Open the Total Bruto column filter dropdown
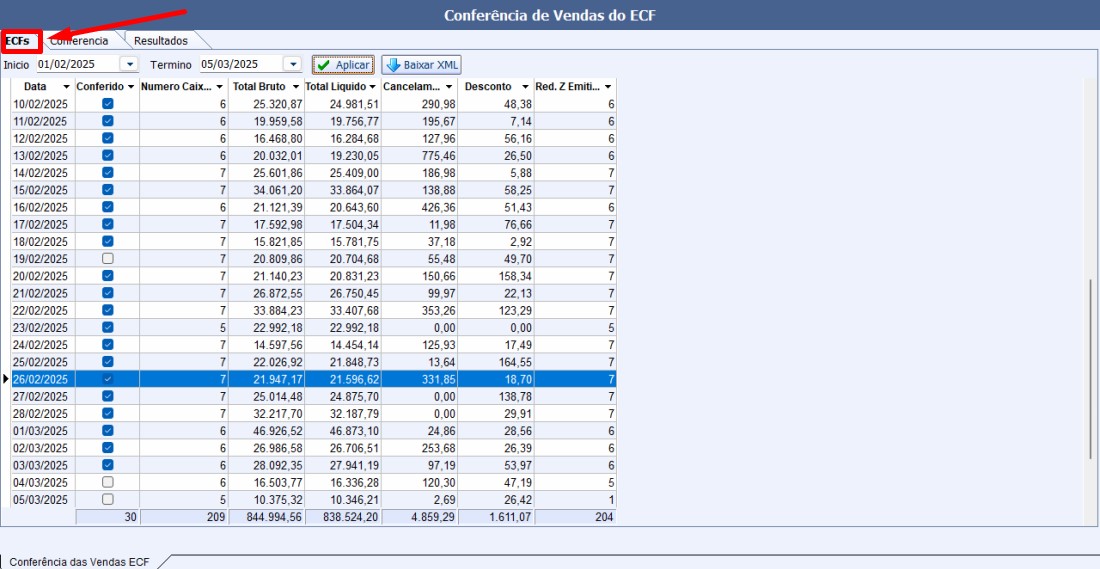The image size is (1100, 569). coord(294,87)
